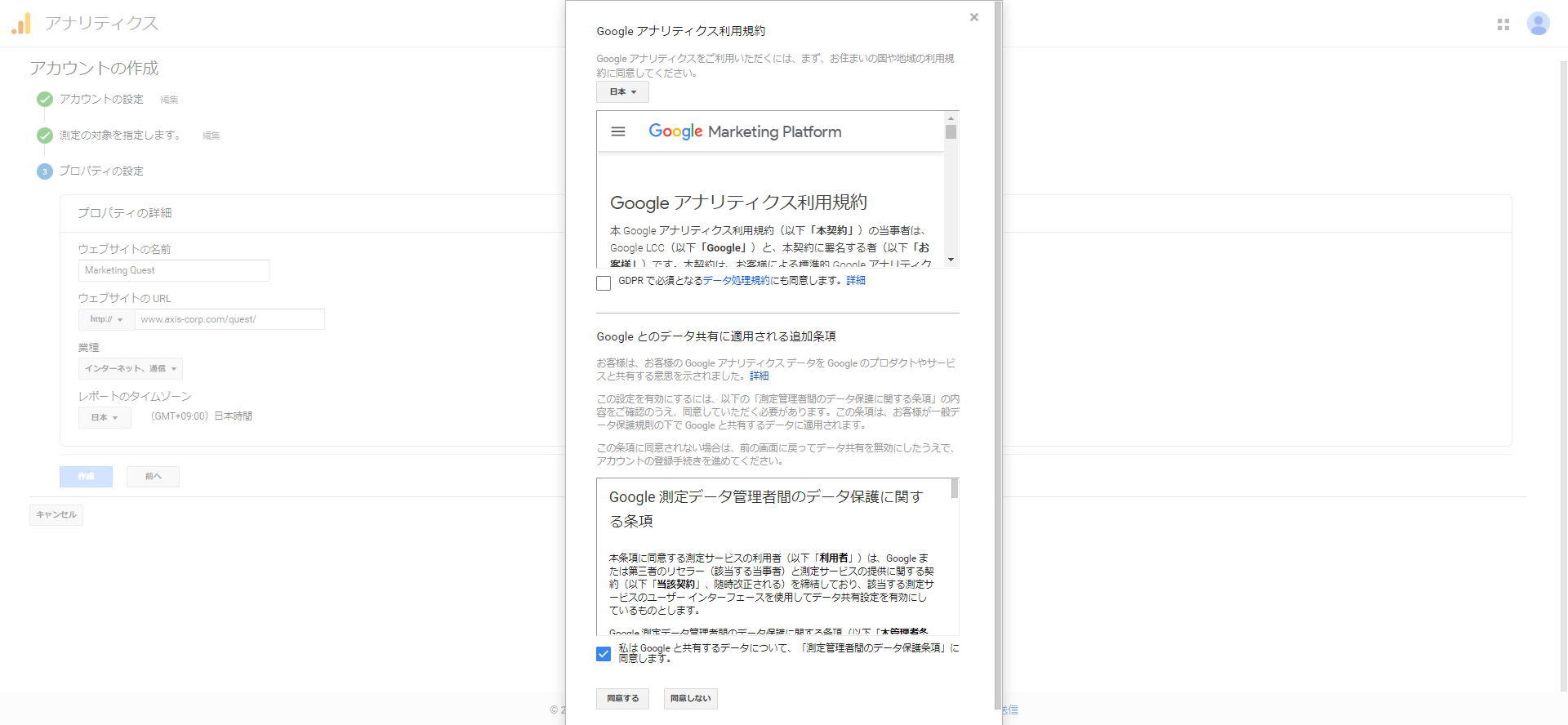Viewport: 1568px width, 725px height.
Task: Click the Google Marketing Platform logo
Action: click(745, 131)
